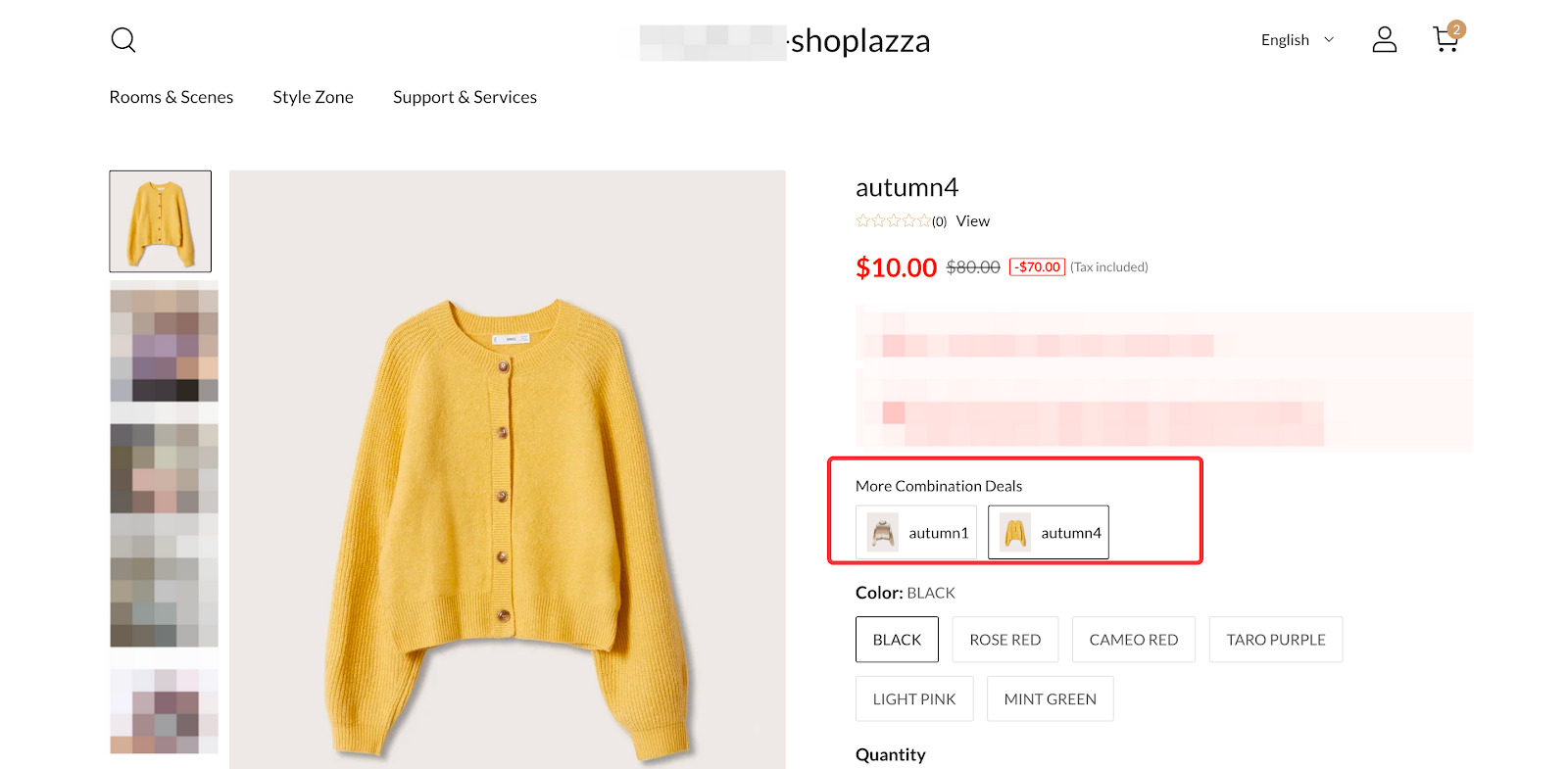Click the star rating icons
1568x769 pixels.
point(893,221)
